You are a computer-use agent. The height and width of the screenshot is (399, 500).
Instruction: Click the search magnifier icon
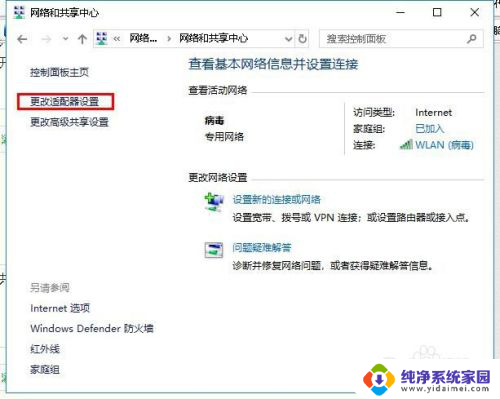472,39
